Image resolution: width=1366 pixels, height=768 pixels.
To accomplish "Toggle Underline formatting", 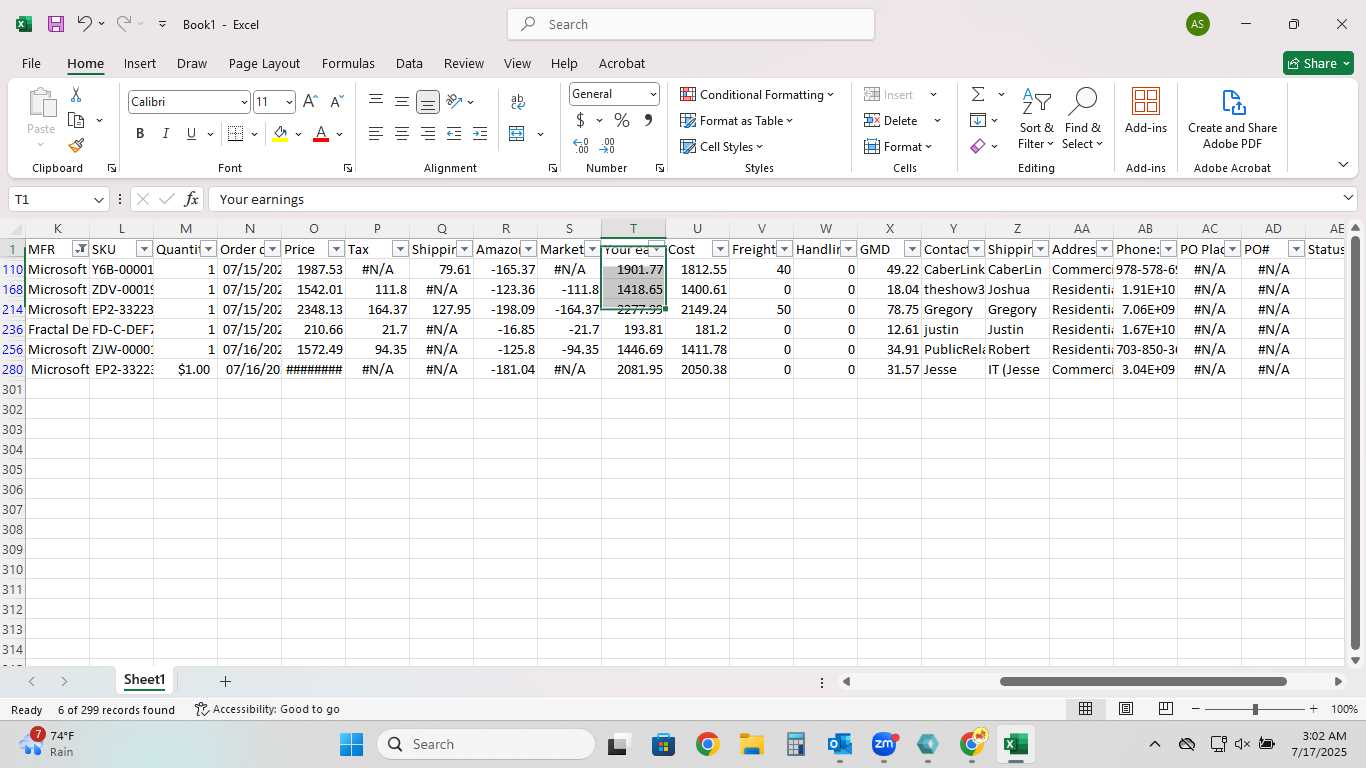I will (191, 134).
